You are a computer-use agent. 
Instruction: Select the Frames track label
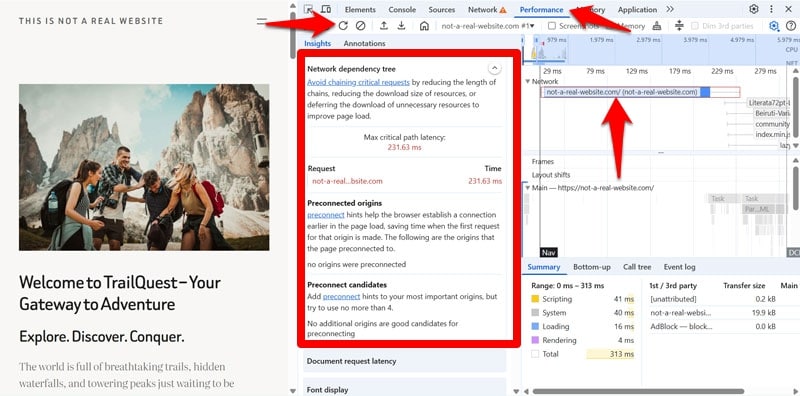[x=542, y=161]
